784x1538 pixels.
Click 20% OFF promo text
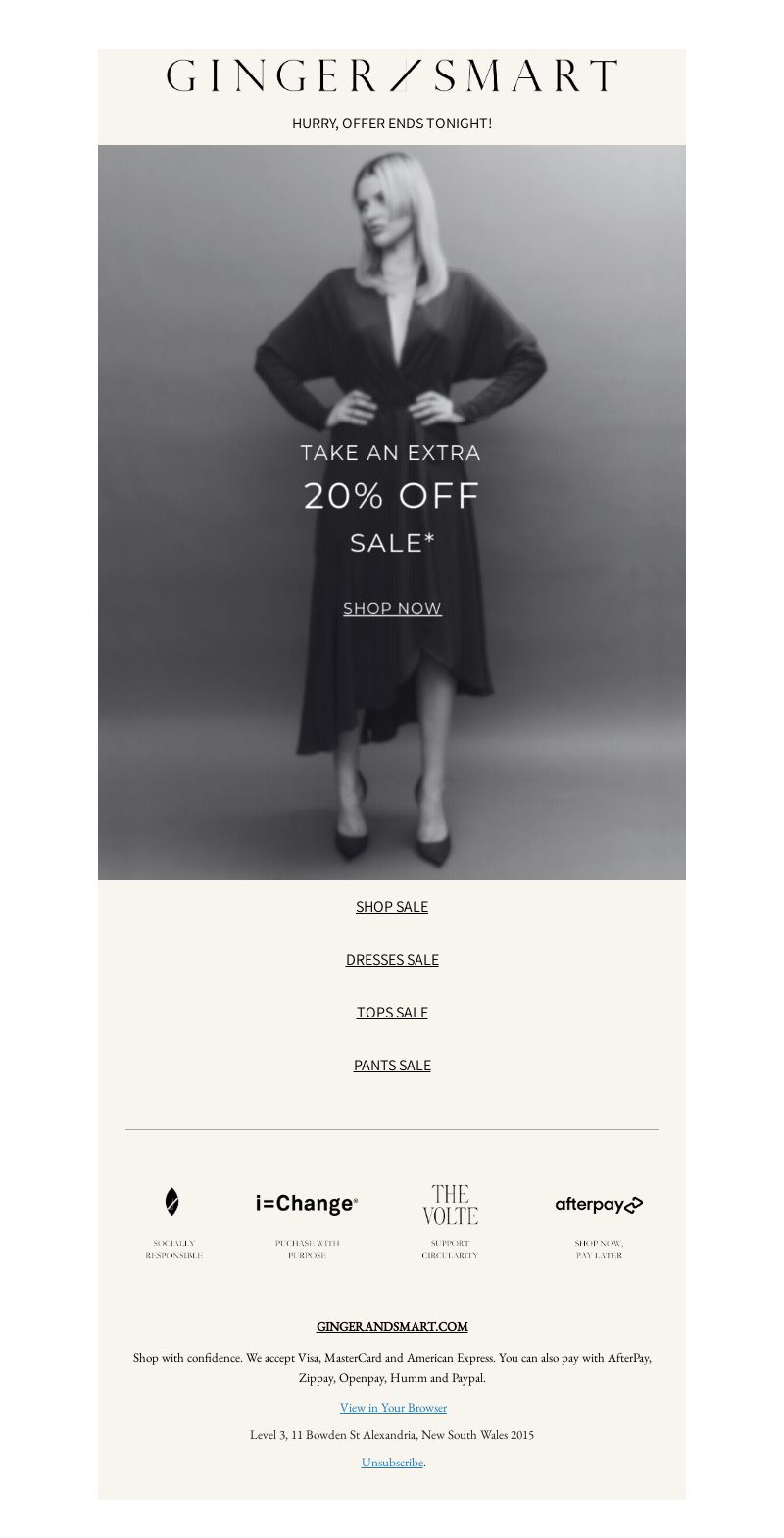pos(392,496)
